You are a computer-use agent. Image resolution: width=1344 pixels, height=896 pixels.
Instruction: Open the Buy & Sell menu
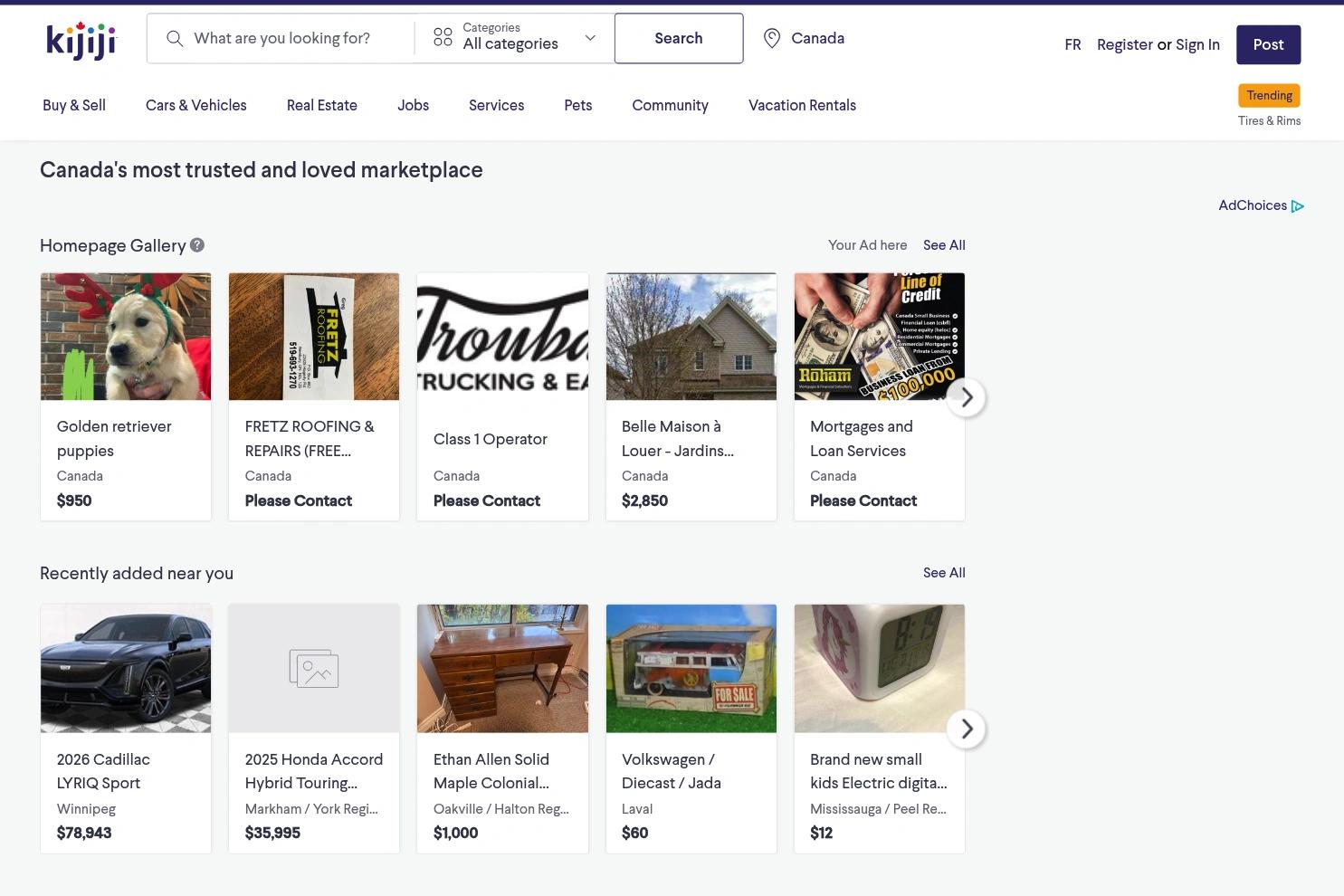[74, 105]
